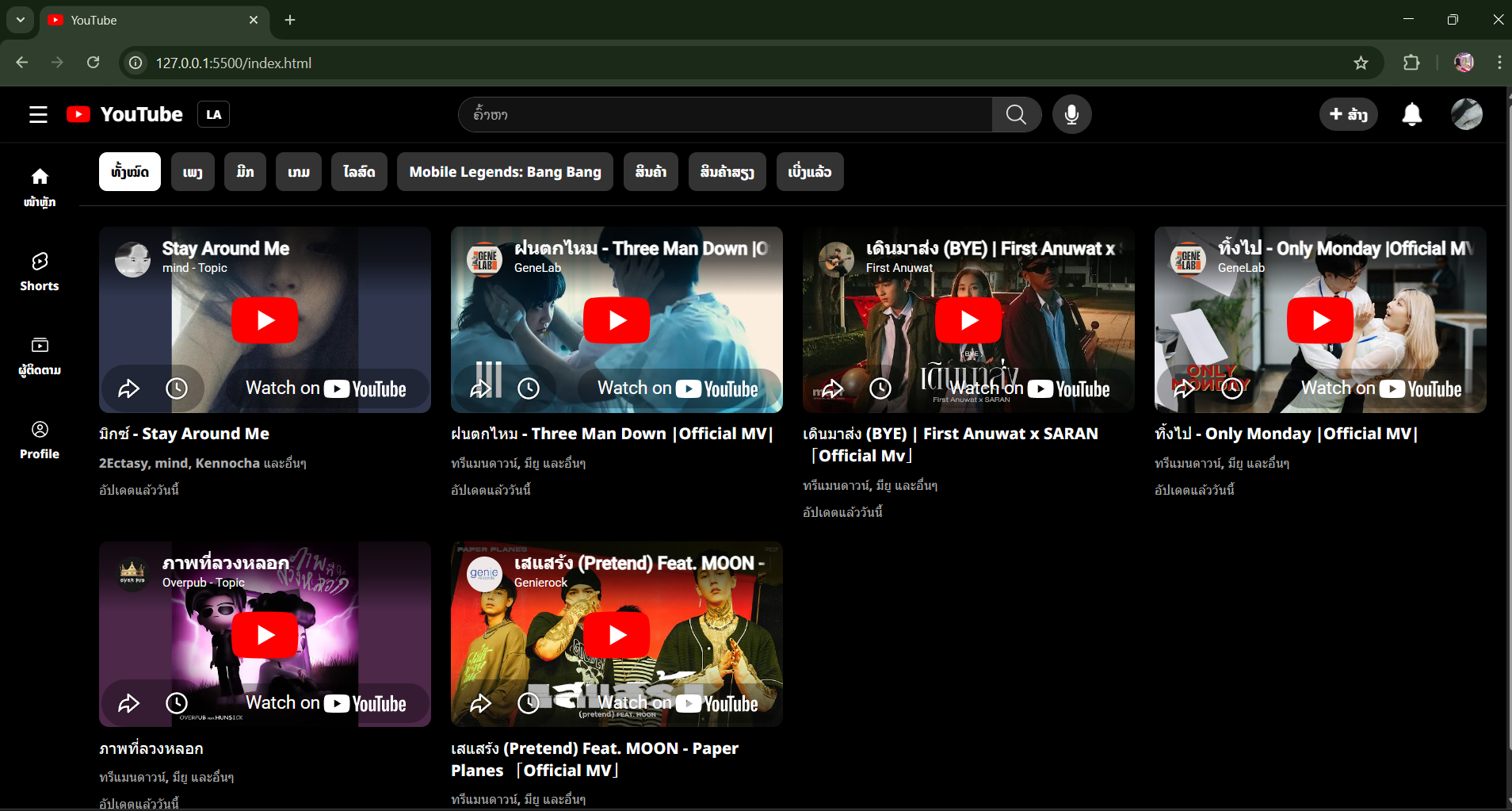Add Pretend video to Watch Later
This screenshot has width=1512, height=811.
(x=529, y=703)
